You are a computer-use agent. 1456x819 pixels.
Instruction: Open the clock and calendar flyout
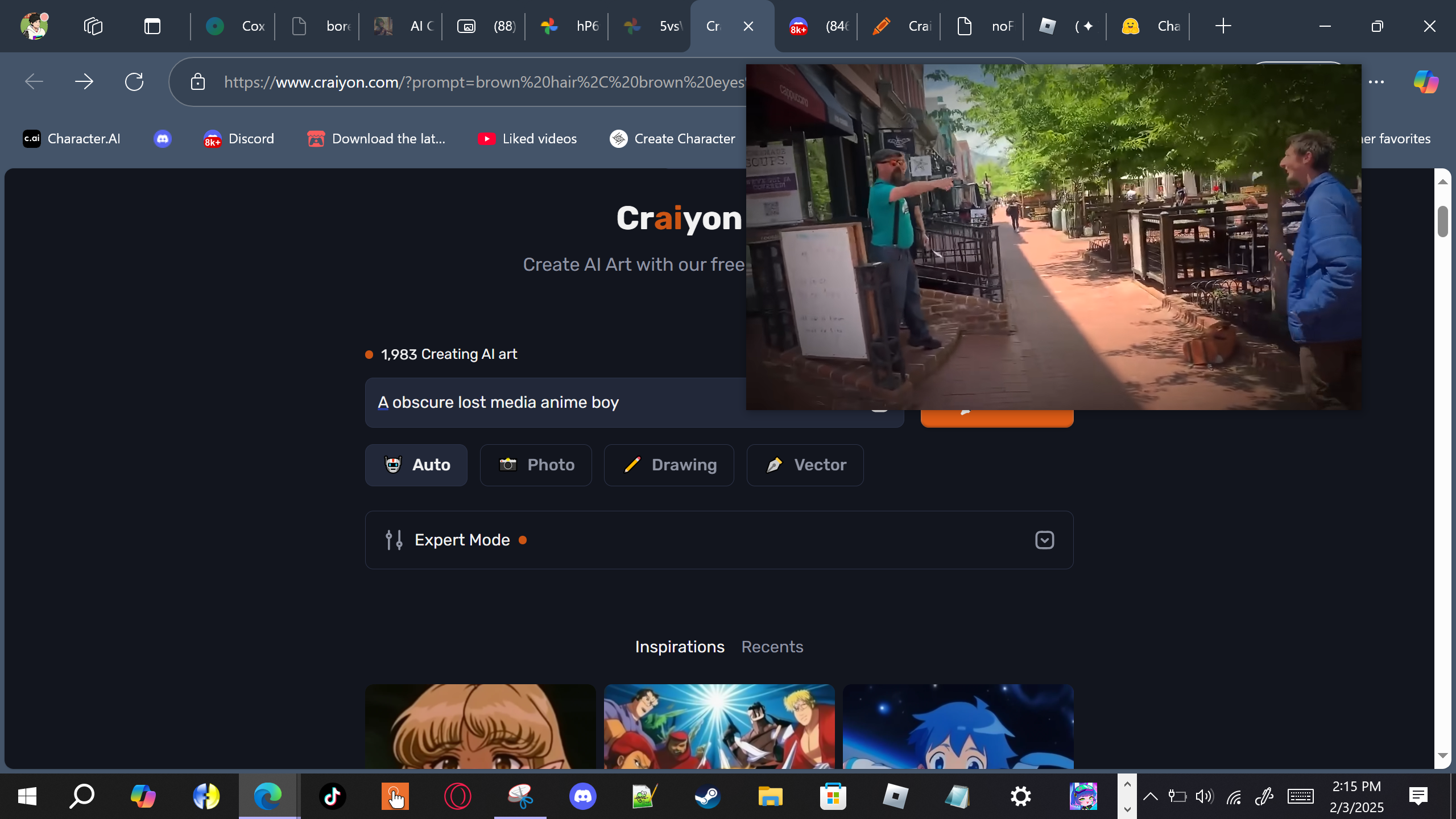1356,796
